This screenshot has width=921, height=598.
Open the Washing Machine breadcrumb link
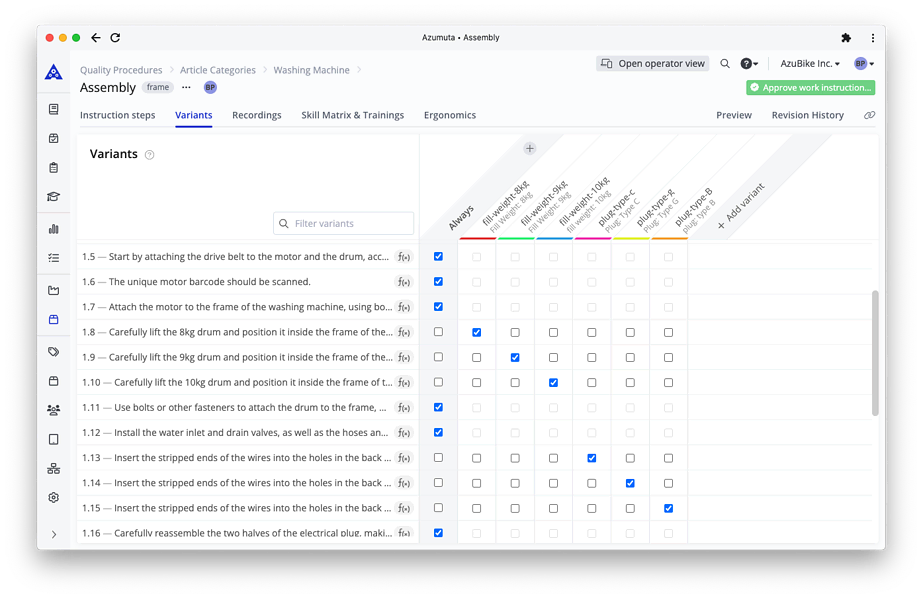(x=312, y=70)
